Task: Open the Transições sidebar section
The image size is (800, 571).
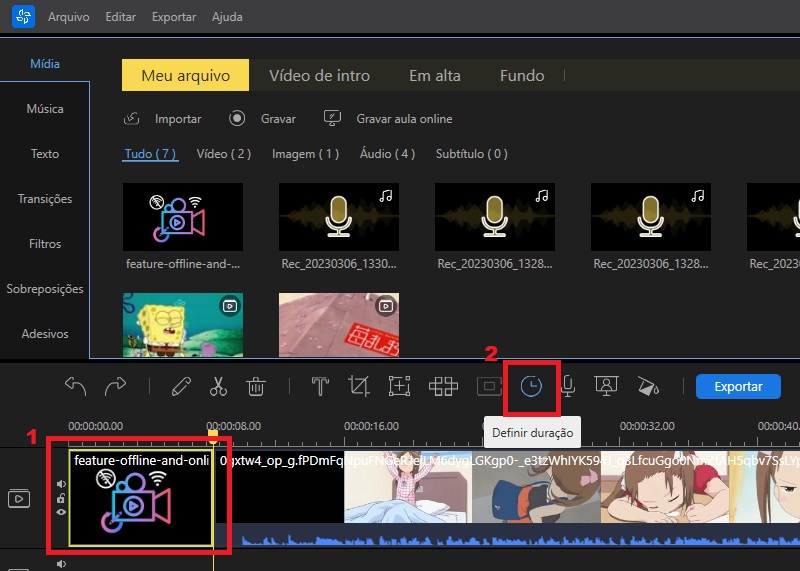Action: (x=45, y=198)
